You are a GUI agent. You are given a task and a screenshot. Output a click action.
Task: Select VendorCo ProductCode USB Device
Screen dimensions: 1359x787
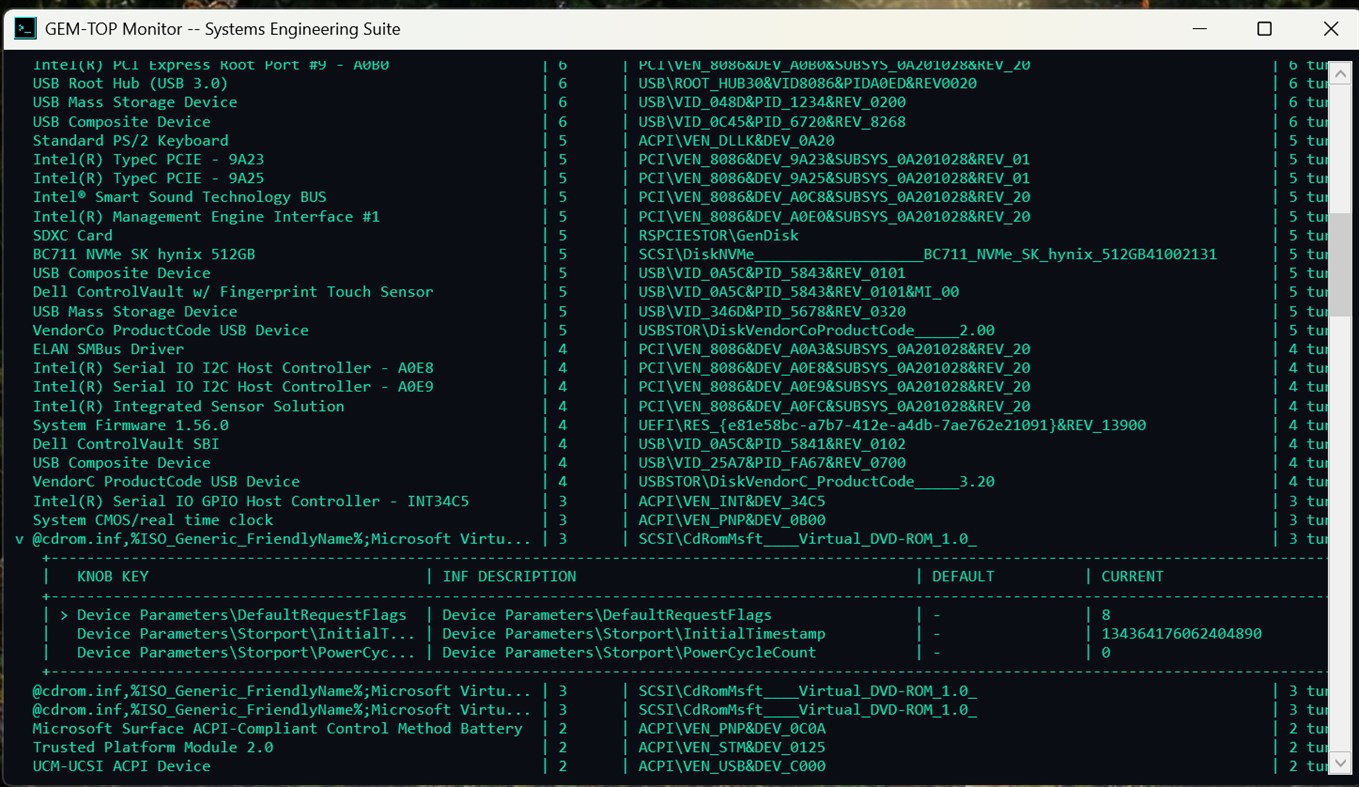point(170,331)
